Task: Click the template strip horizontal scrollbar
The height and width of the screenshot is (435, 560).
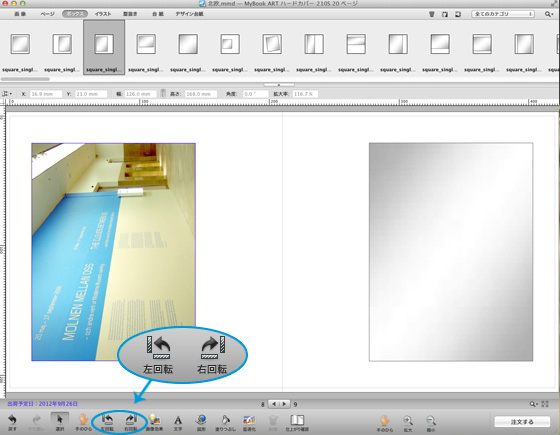Action: click(x=25, y=79)
